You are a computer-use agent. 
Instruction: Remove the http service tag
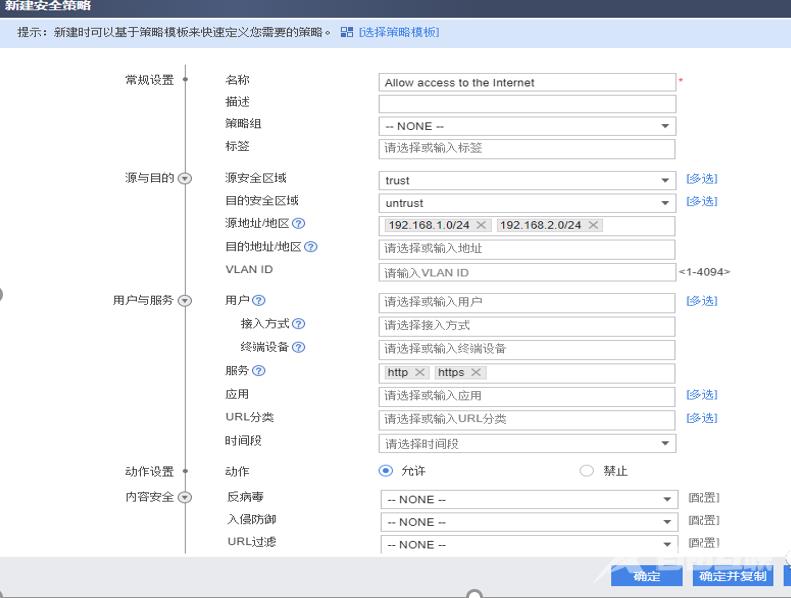click(420, 372)
